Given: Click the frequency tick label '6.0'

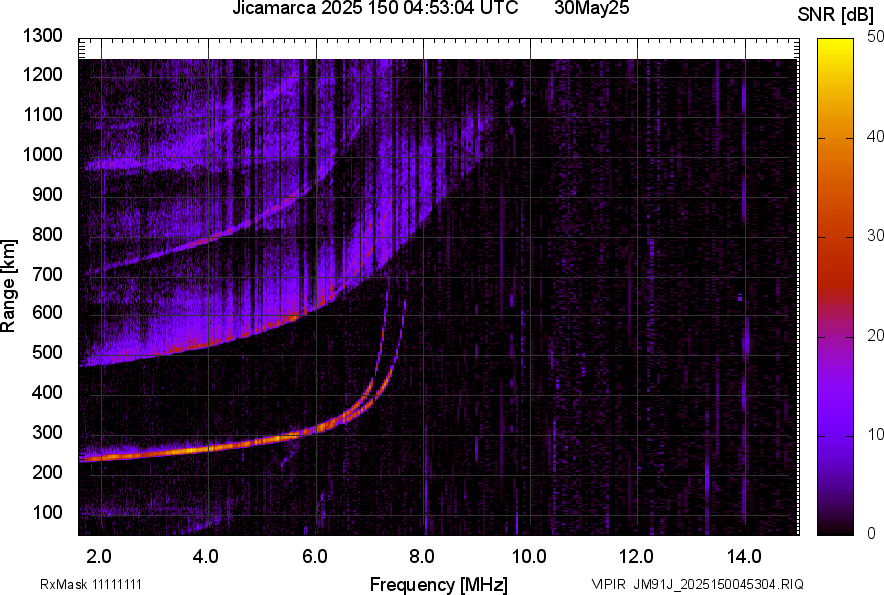Looking at the screenshot, I should pyautogui.click(x=315, y=557).
